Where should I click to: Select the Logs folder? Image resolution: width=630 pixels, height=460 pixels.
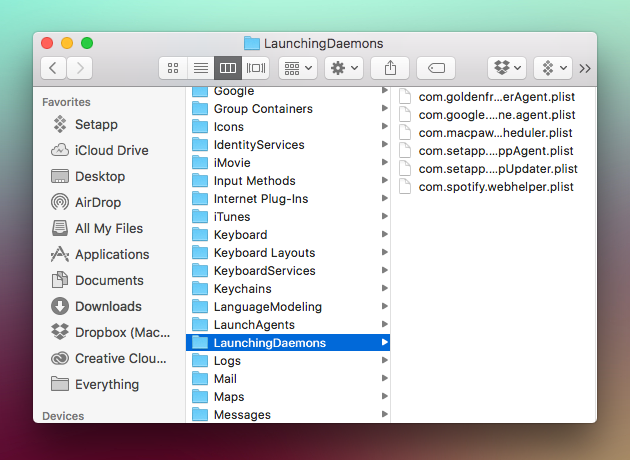coord(288,361)
